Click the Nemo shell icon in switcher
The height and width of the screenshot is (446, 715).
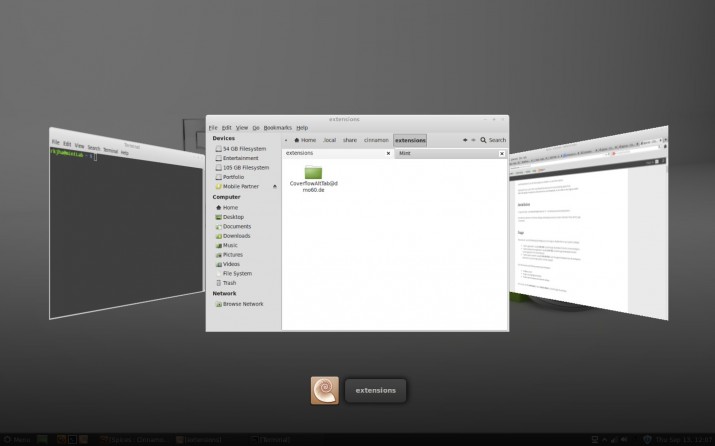tap(325, 389)
